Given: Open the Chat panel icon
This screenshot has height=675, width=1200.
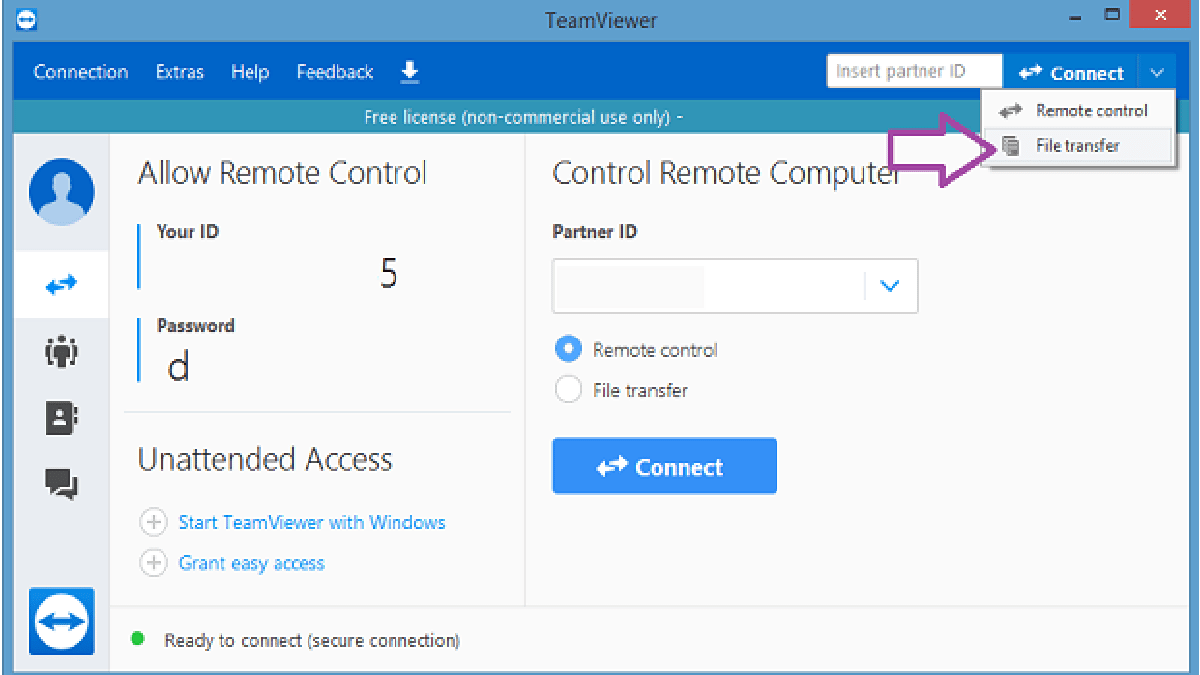Looking at the screenshot, I should click(x=61, y=484).
